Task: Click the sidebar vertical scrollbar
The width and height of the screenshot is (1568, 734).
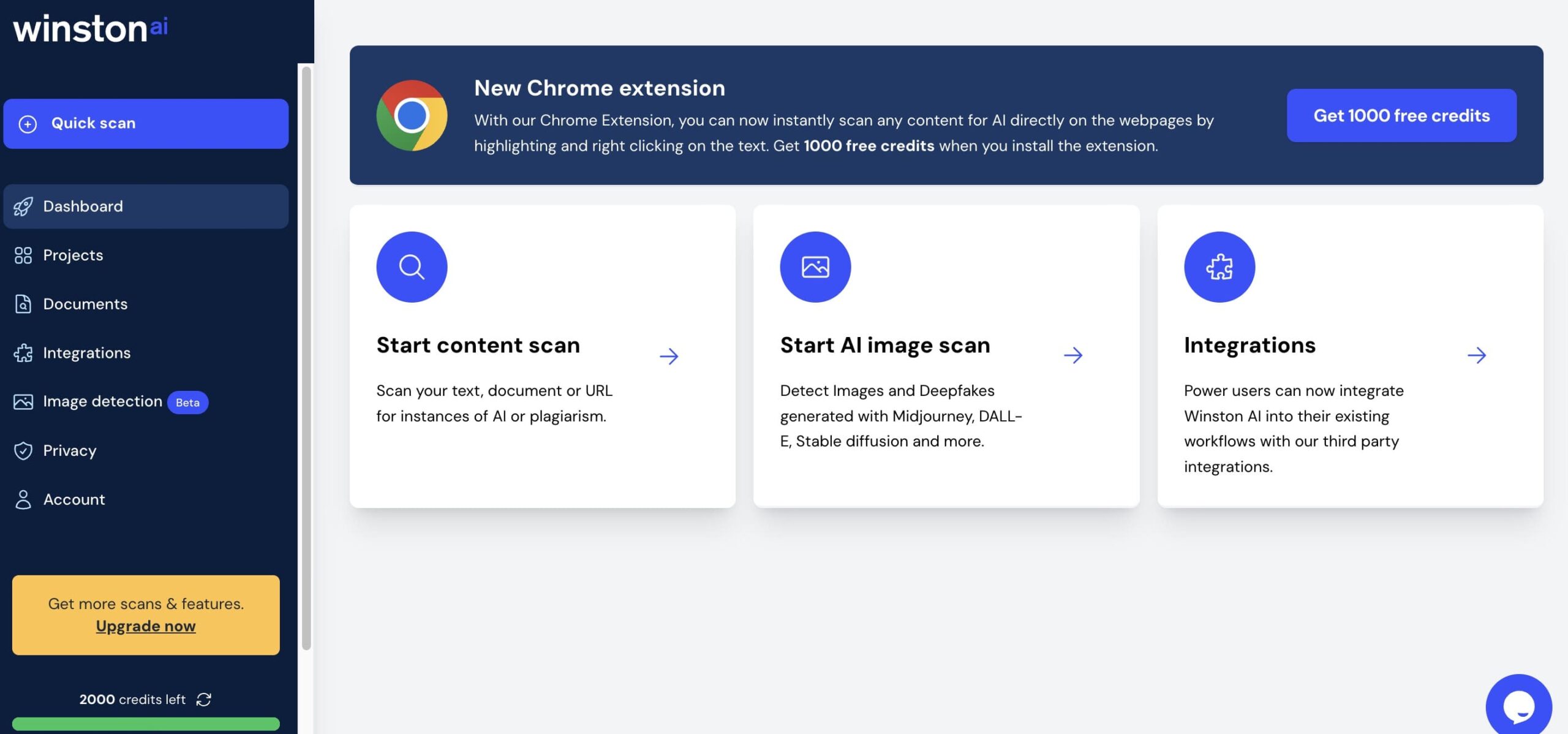Action: tap(306, 358)
